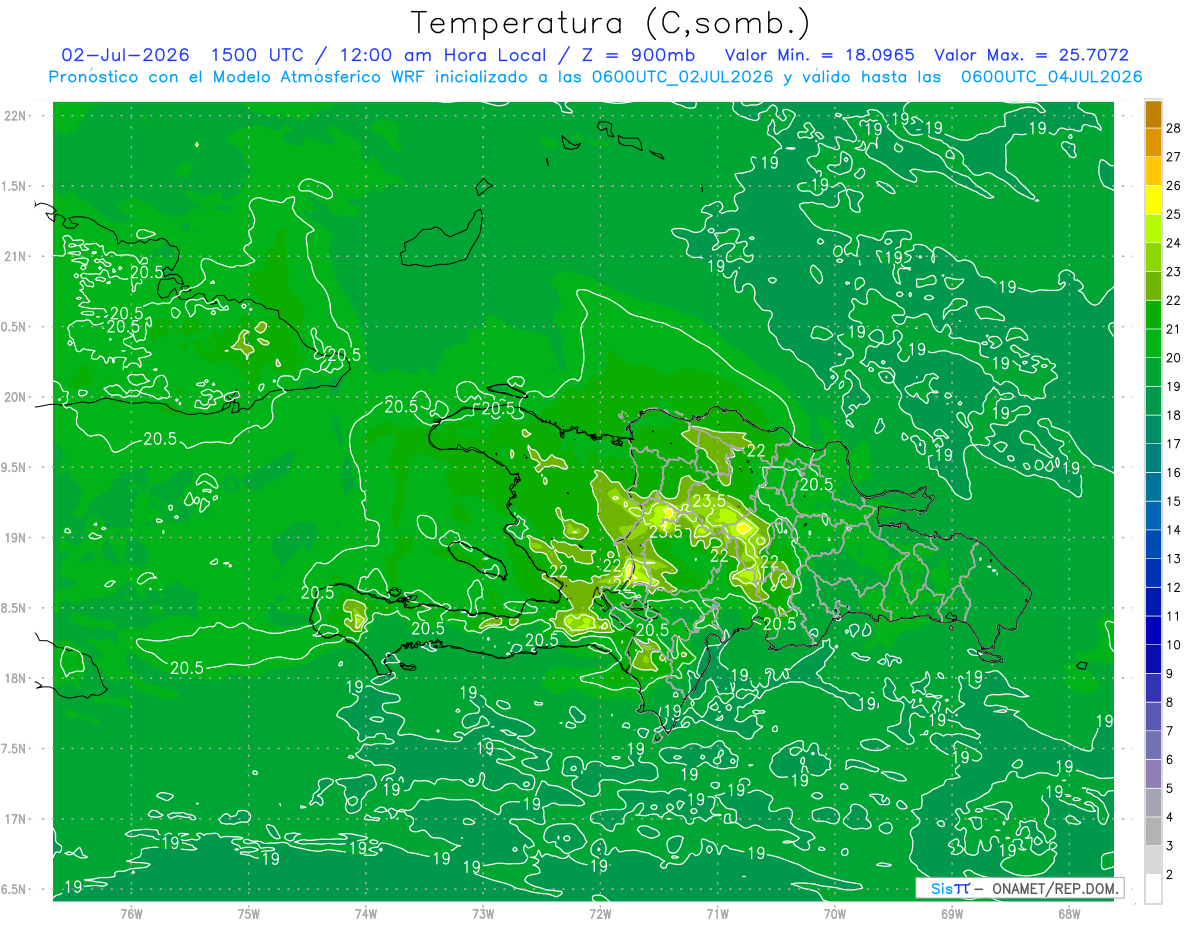
Task: Click the 71W longitude axis label
Action: click(x=717, y=913)
